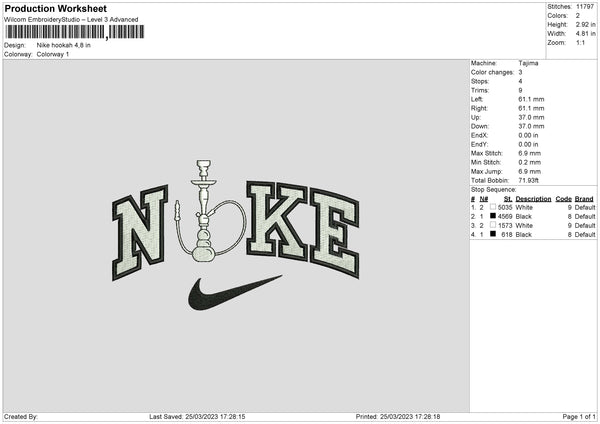
Task: Click the letter K in the embroidery preview
Action: coord(276,219)
